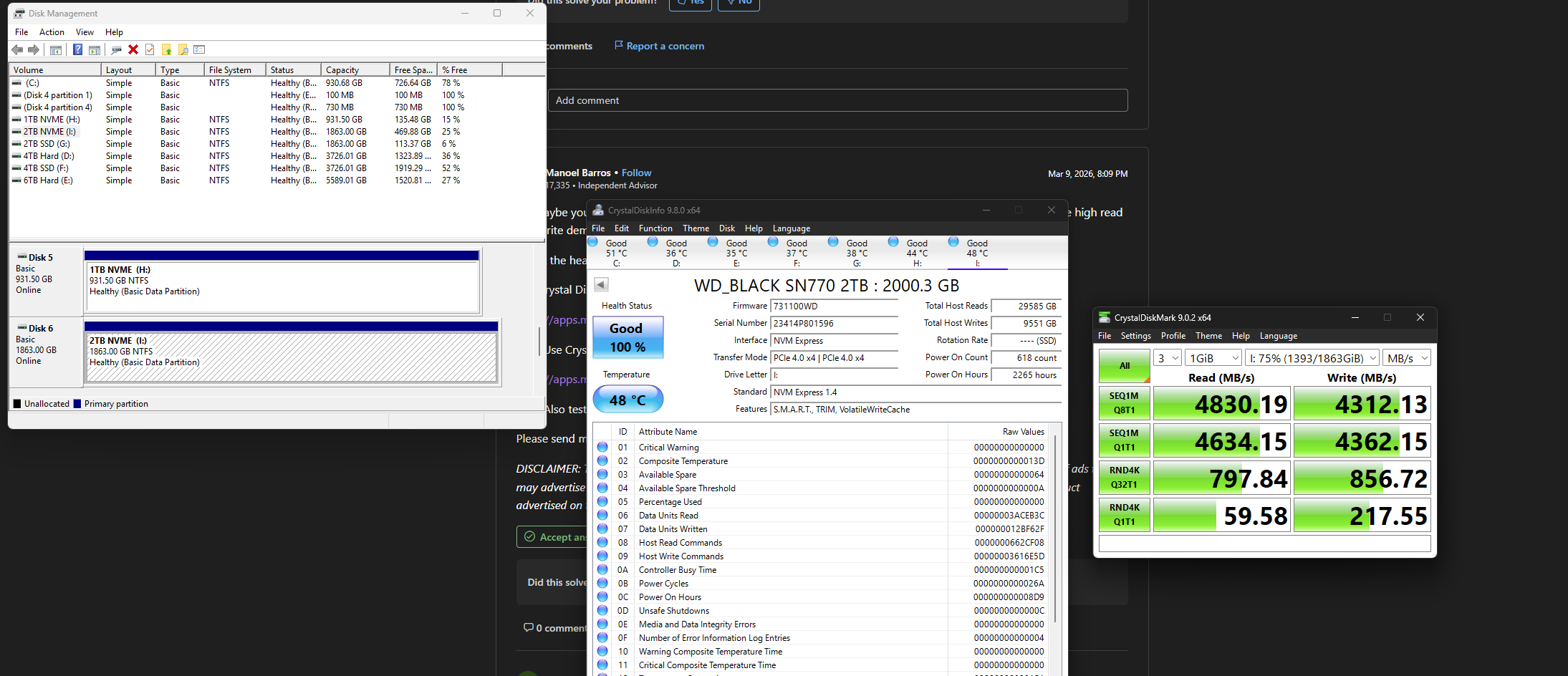Open Function menu in CrystalDiskInfo
Image resolution: width=1568 pixels, height=676 pixels.
pyautogui.click(x=655, y=228)
